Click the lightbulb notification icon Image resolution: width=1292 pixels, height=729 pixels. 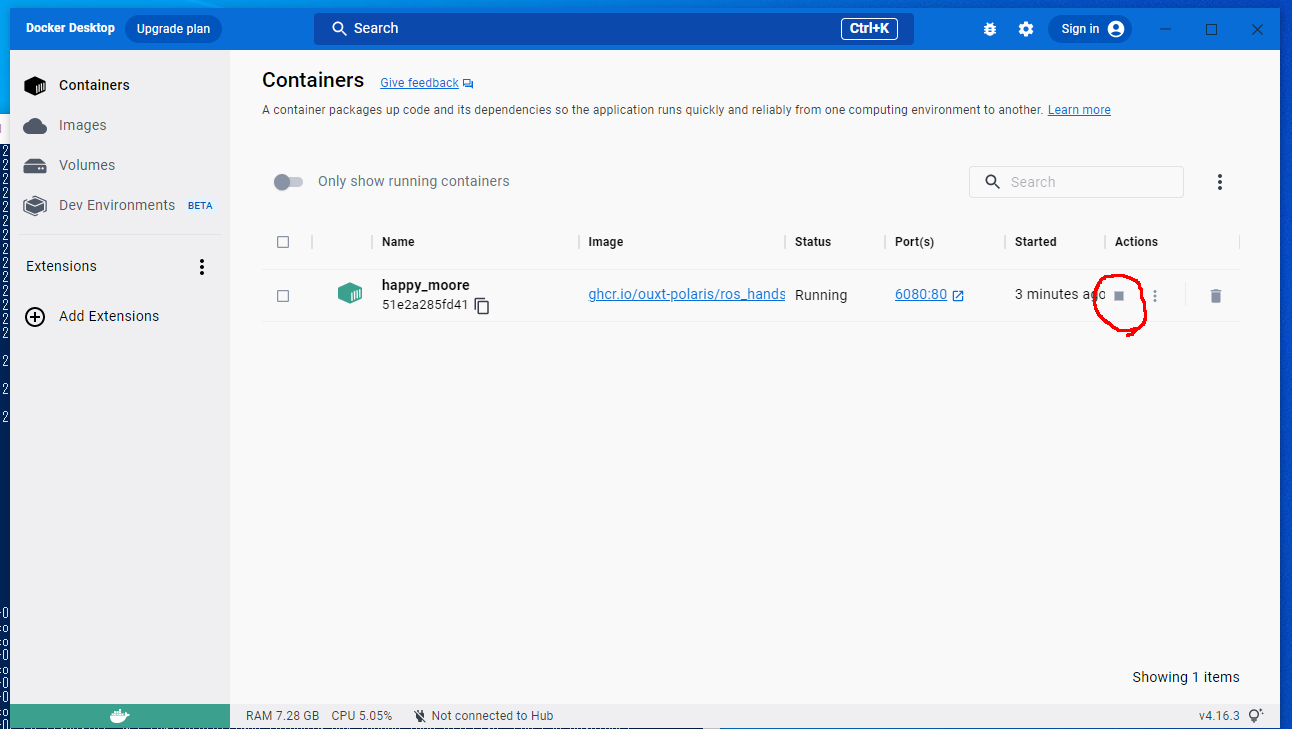1256,715
